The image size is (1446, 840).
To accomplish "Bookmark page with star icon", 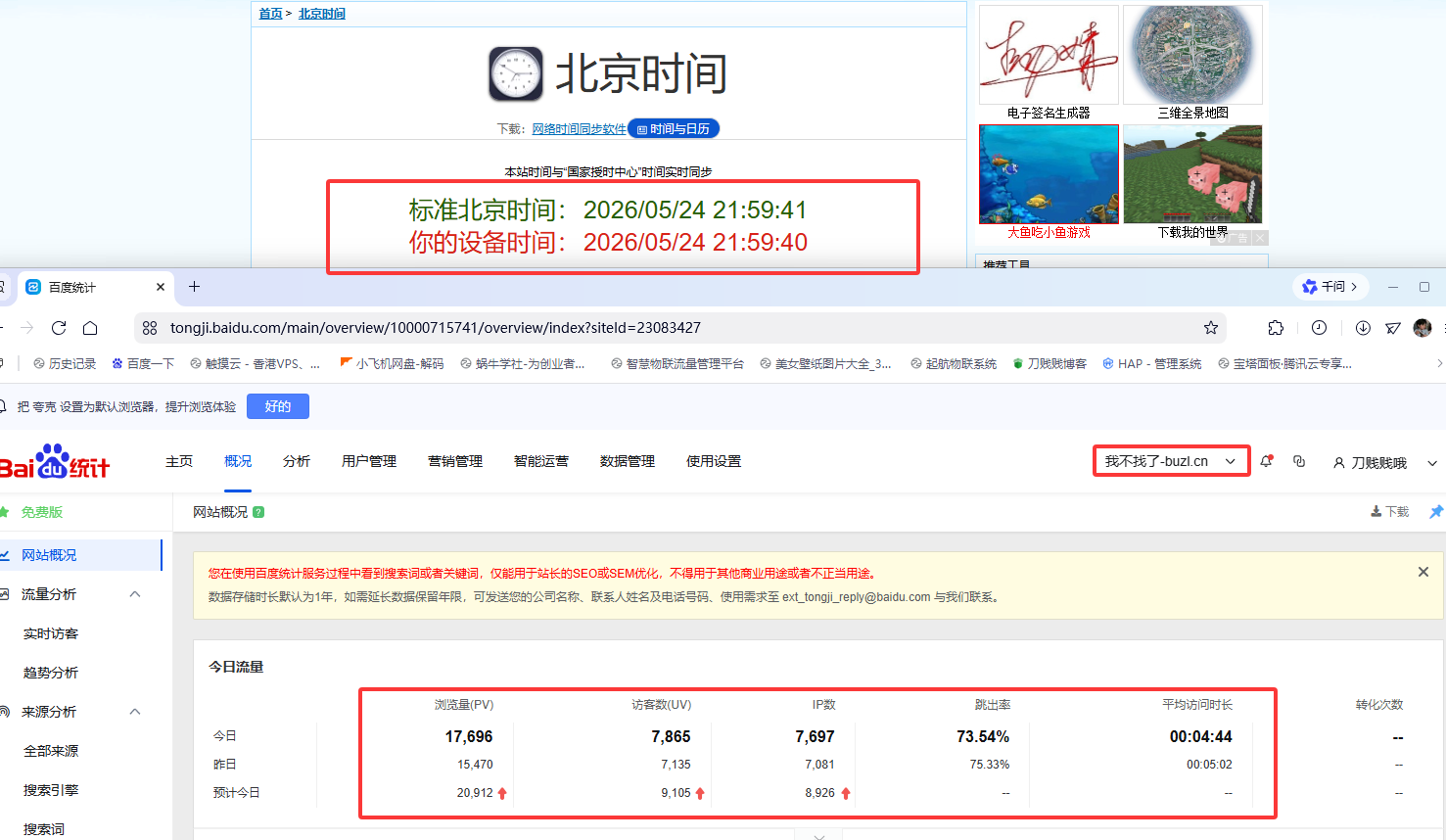I will pyautogui.click(x=1211, y=328).
